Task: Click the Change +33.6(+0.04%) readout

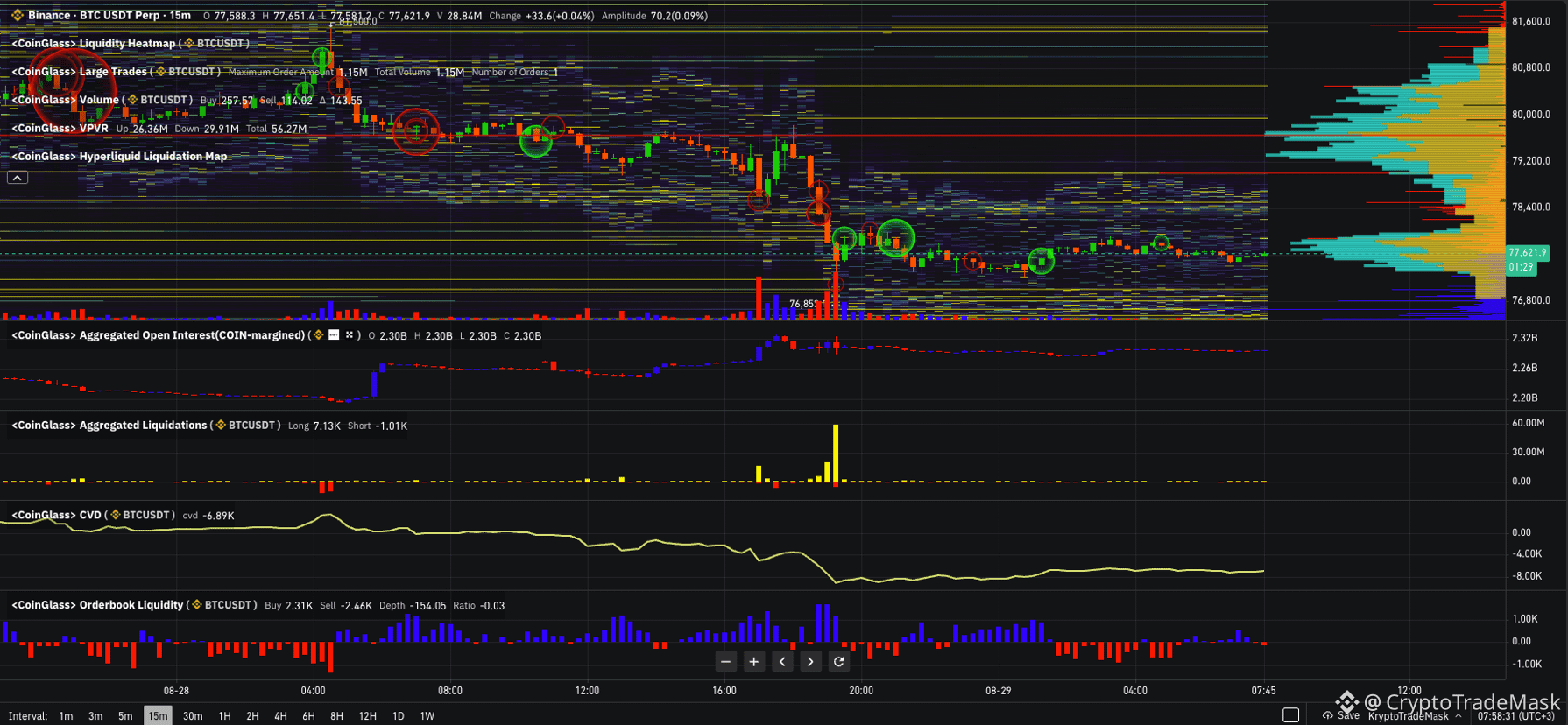Action: tap(541, 16)
